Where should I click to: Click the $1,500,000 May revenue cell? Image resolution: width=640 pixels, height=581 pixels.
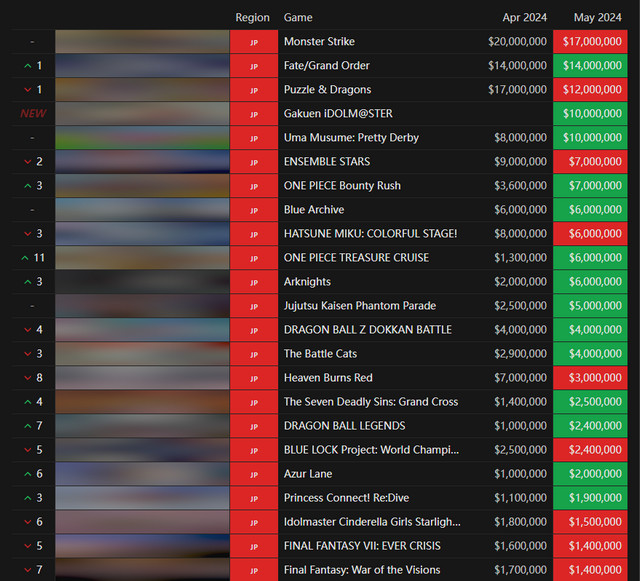(x=590, y=522)
